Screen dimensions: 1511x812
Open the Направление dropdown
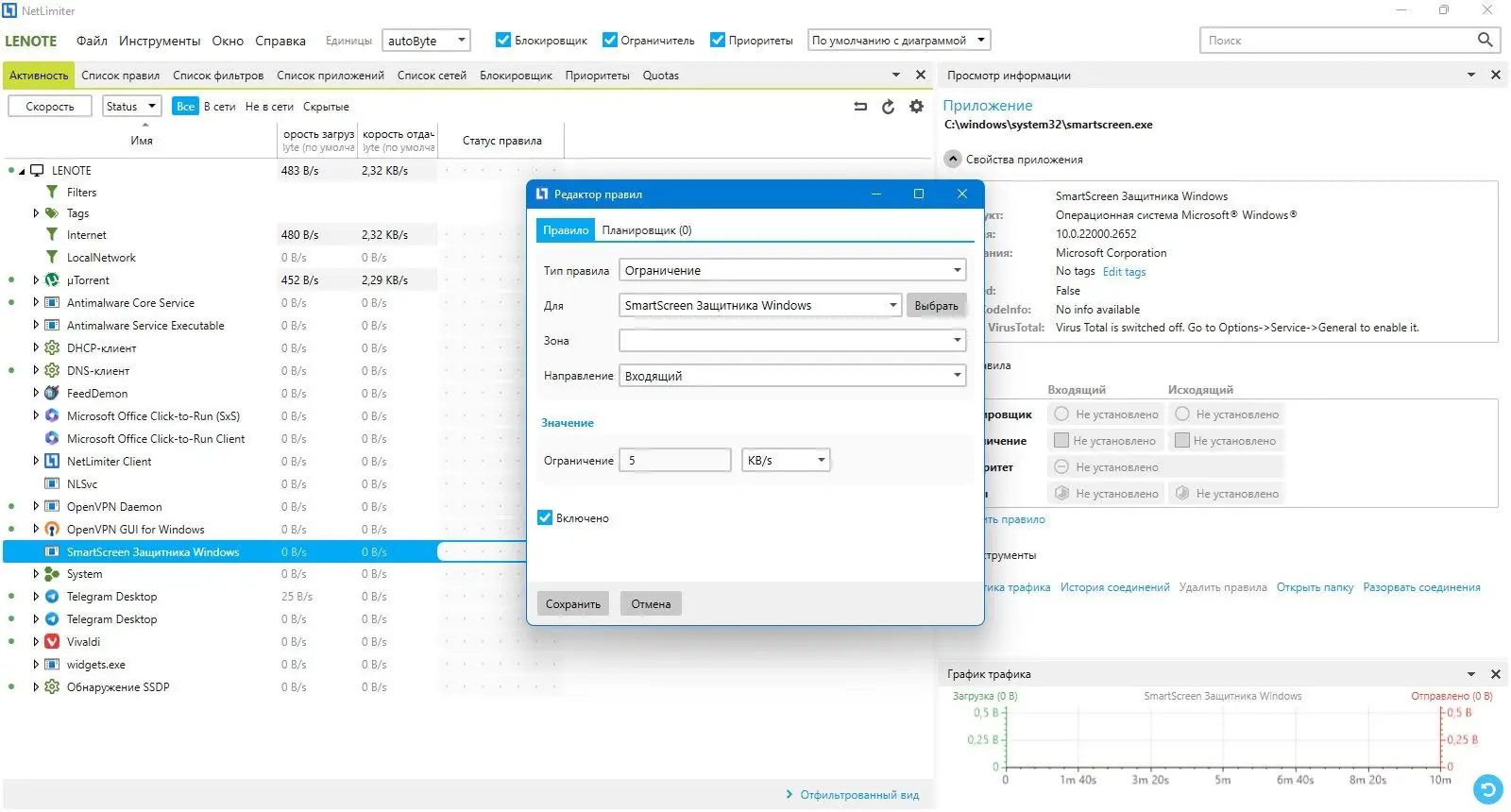coord(792,376)
